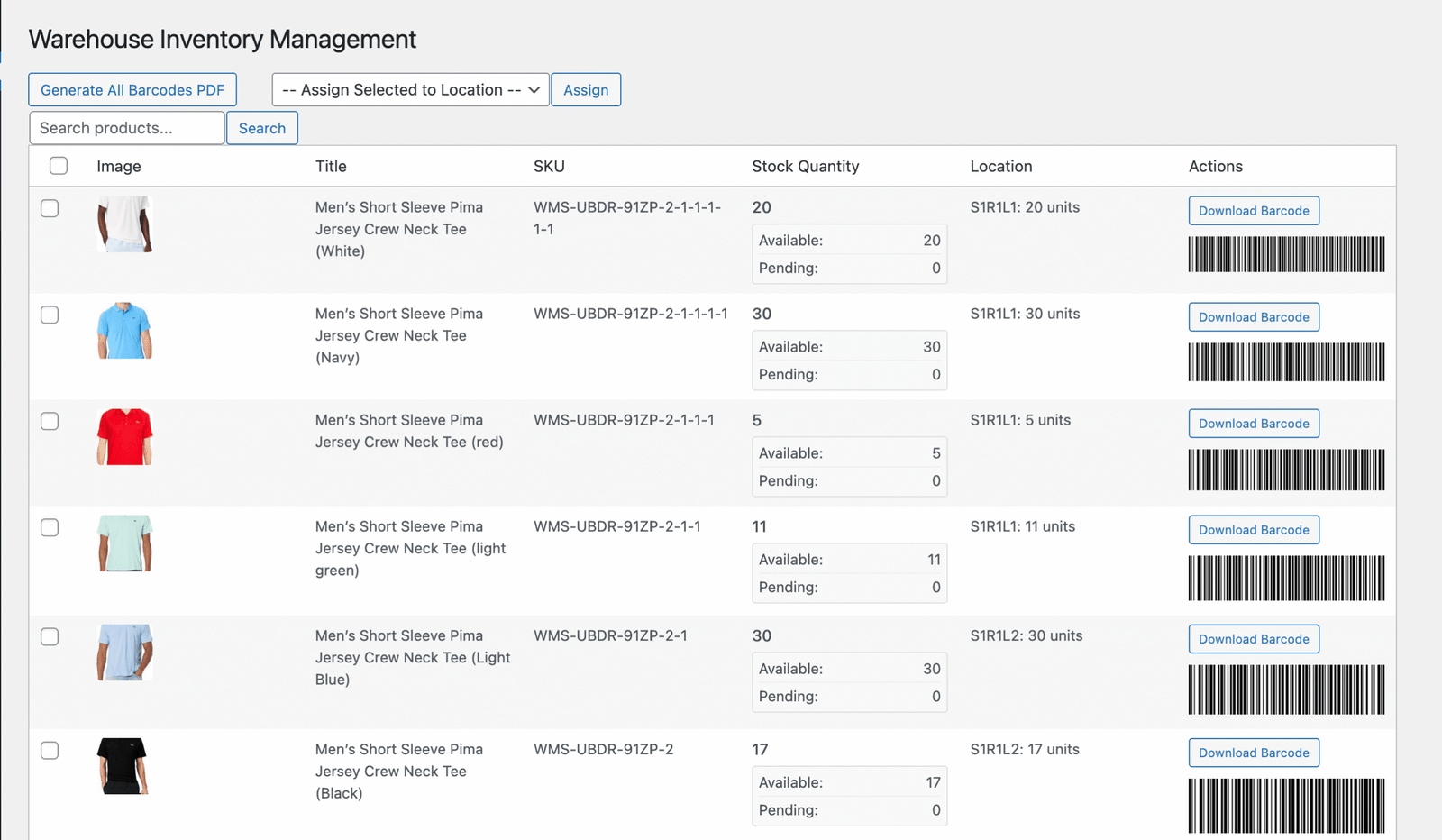The image size is (1442, 840).
Task: Click the SKU column header
Action: 549,166
